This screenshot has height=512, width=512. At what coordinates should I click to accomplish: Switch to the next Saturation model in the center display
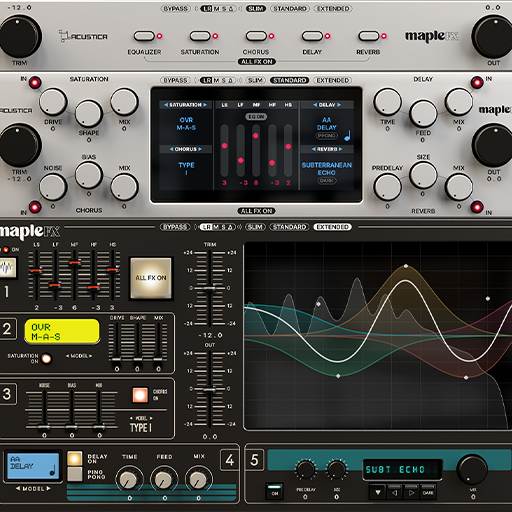coord(205,105)
